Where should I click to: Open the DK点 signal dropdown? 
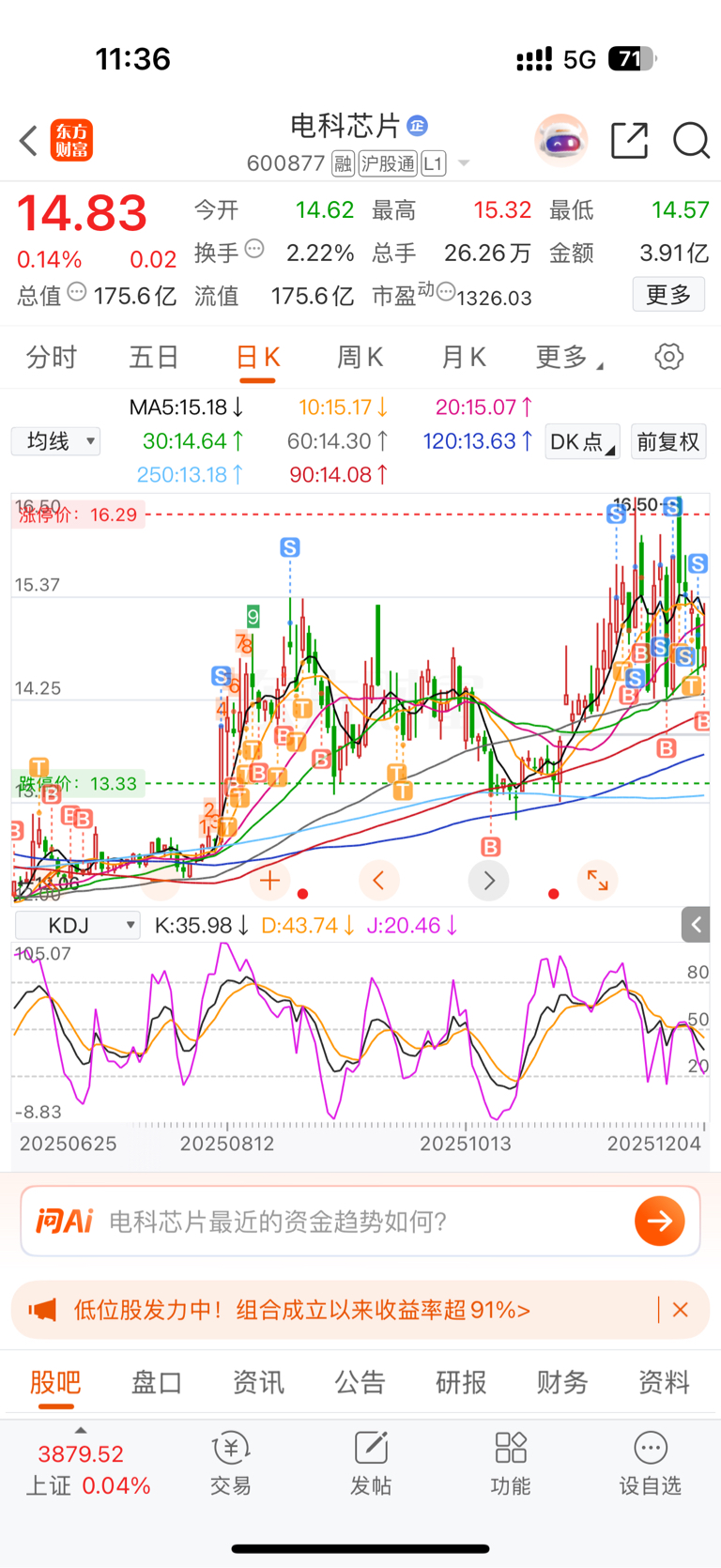tap(582, 441)
